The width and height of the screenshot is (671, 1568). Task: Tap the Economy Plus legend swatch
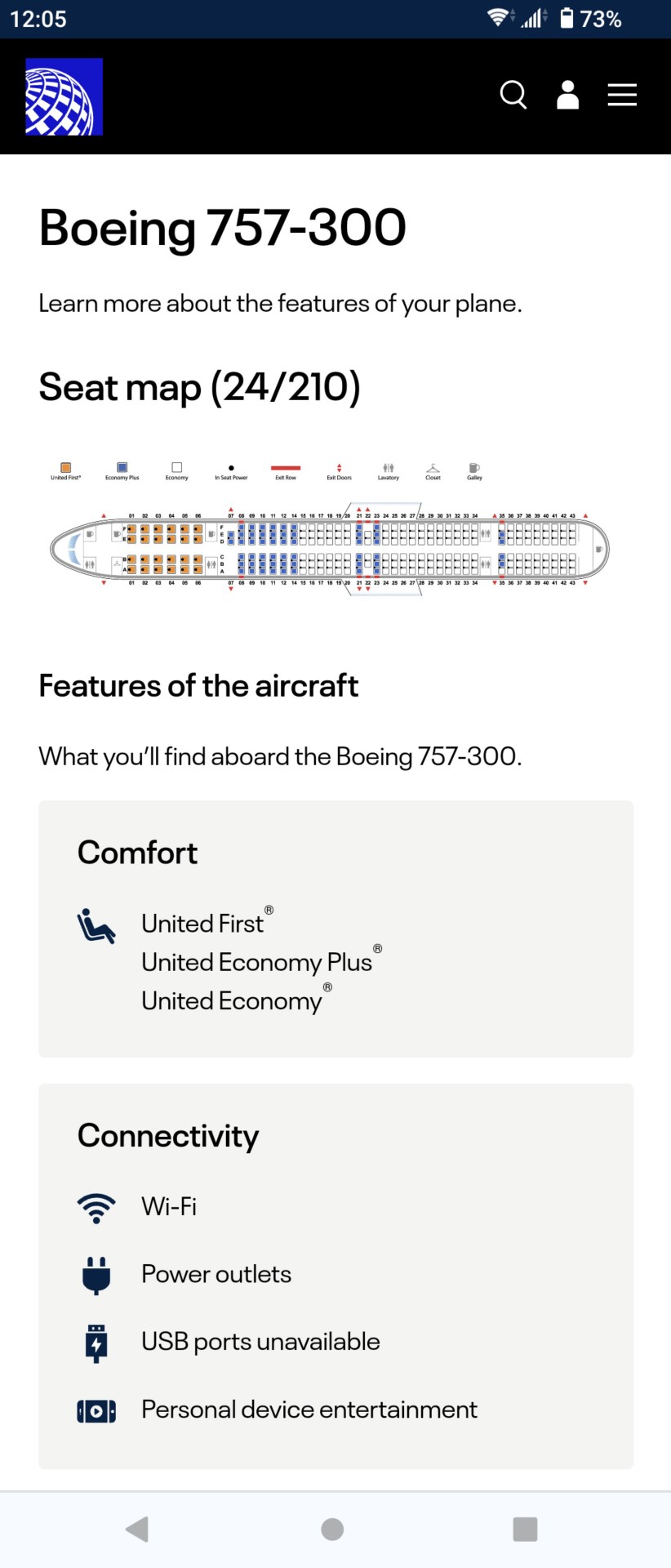(122, 468)
